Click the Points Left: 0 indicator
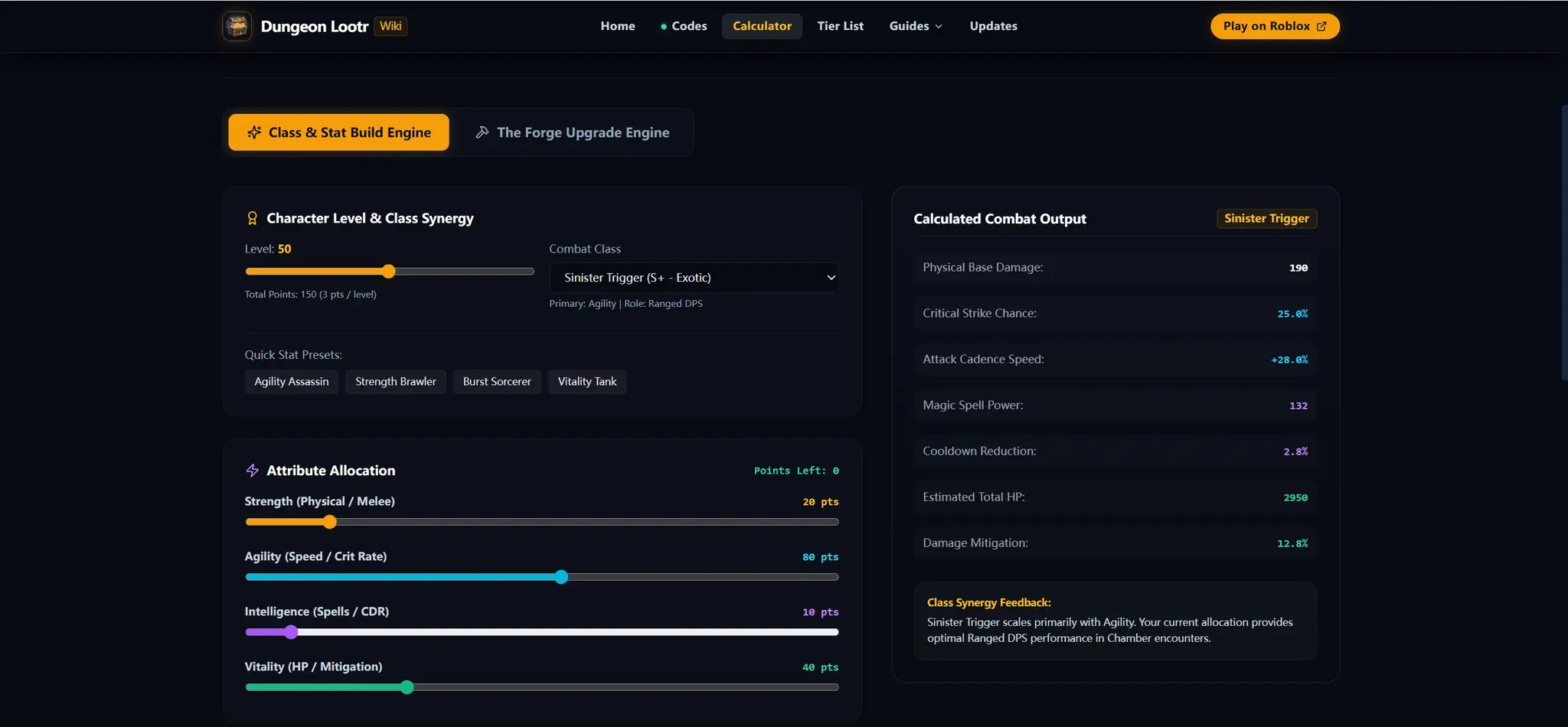 pyautogui.click(x=796, y=471)
